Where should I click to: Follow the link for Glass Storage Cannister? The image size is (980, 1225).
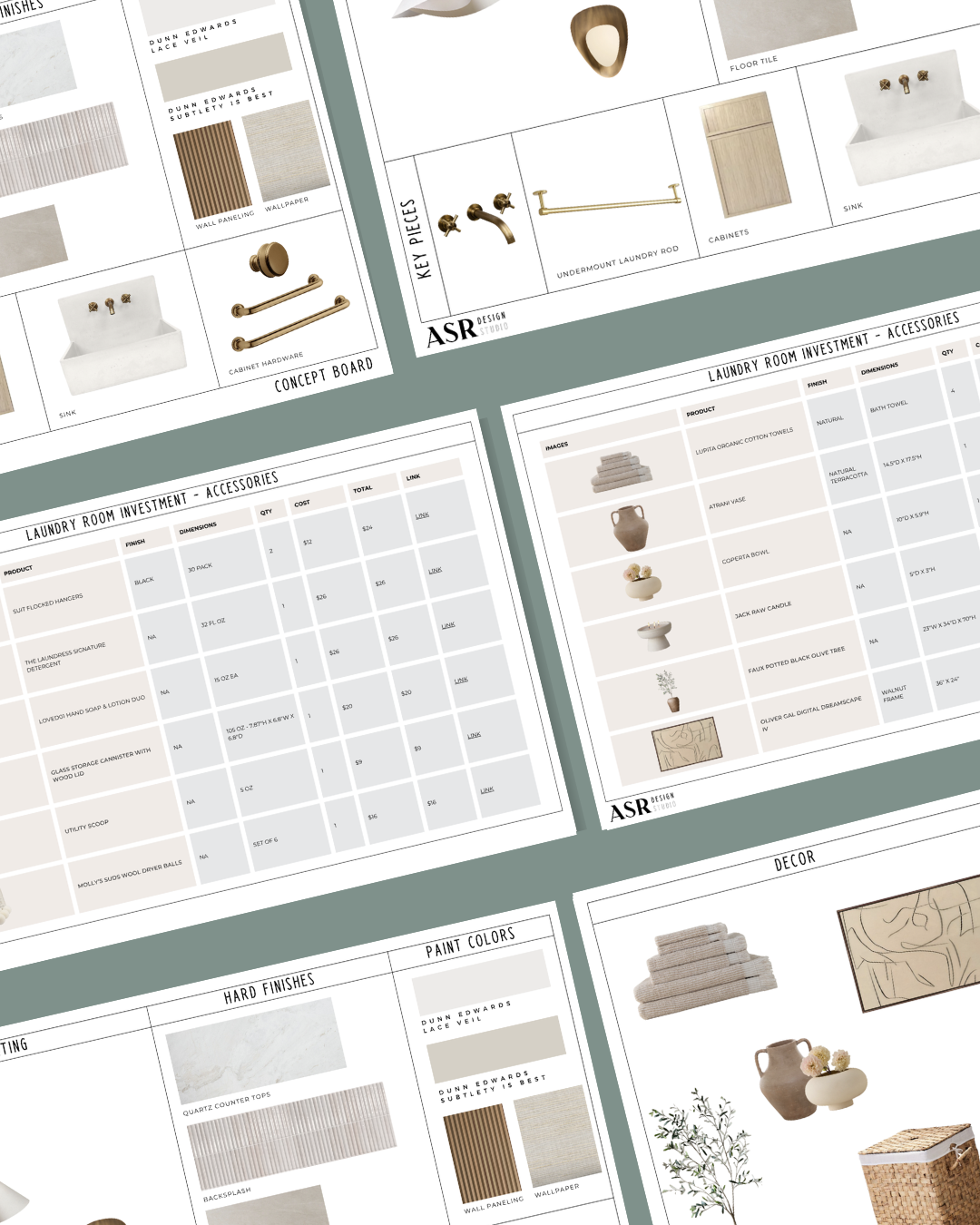point(461,680)
